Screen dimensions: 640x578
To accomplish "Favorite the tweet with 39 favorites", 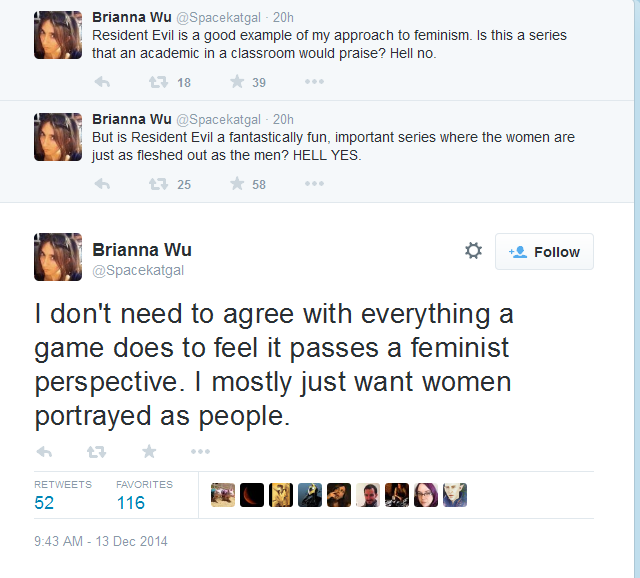I will pyautogui.click(x=237, y=82).
